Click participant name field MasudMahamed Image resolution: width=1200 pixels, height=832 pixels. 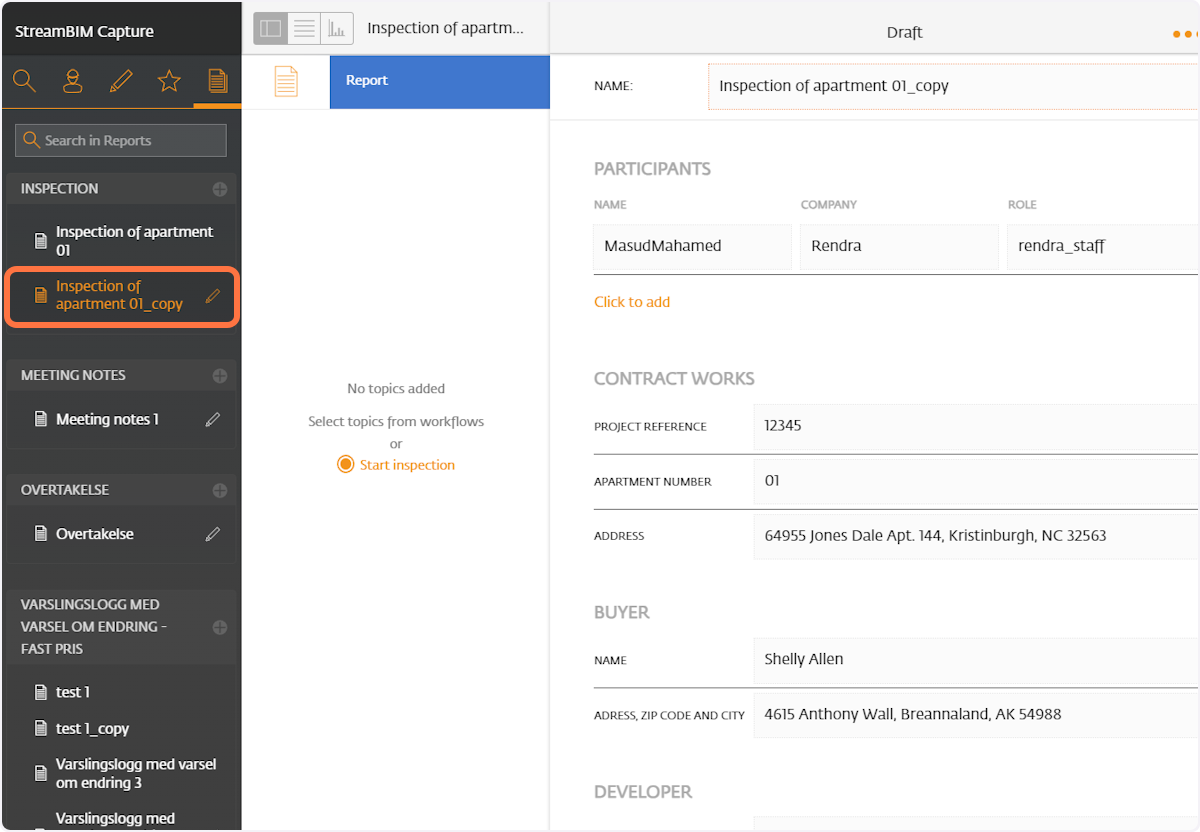tap(692, 247)
